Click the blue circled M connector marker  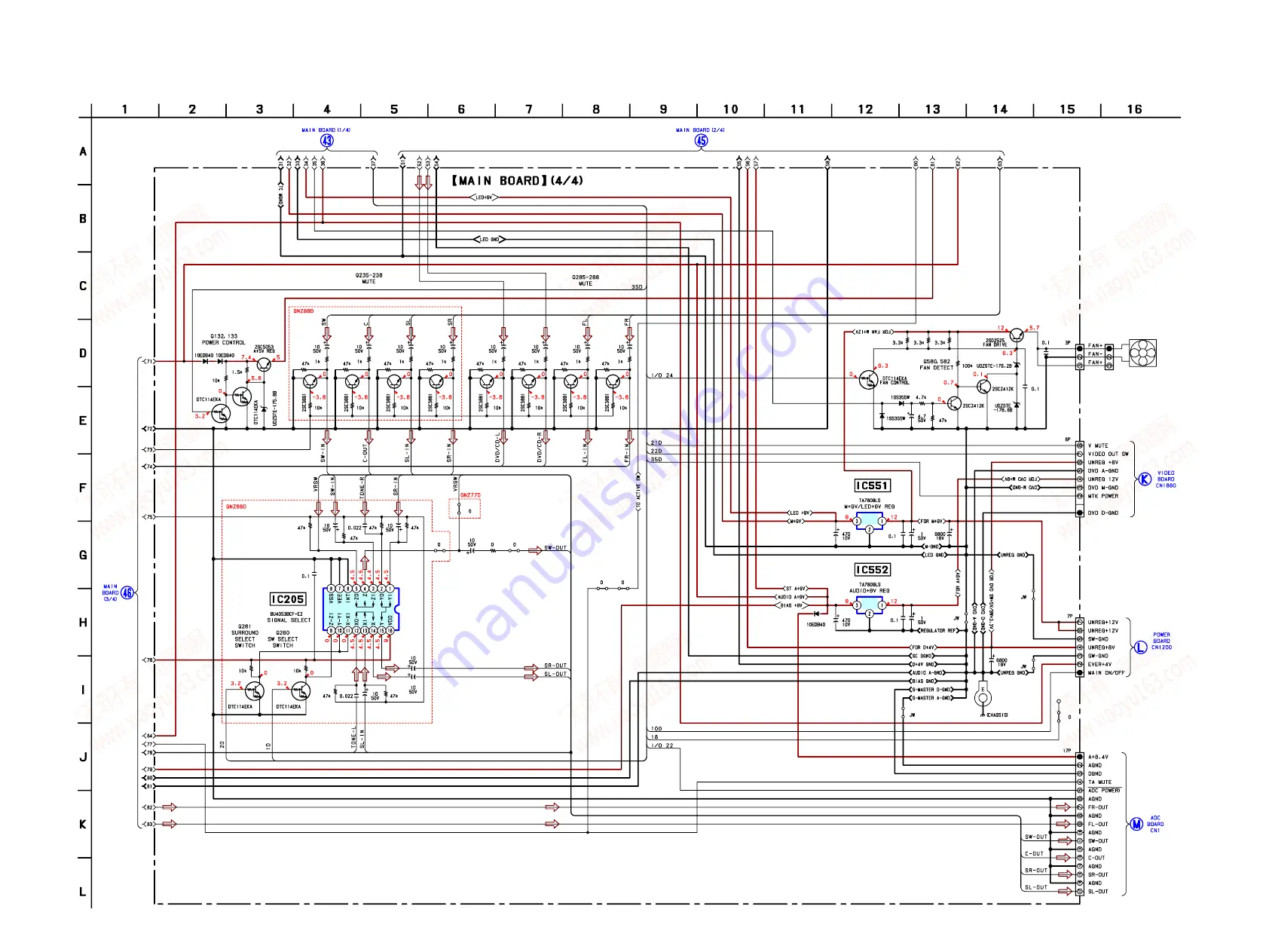click(x=1136, y=824)
